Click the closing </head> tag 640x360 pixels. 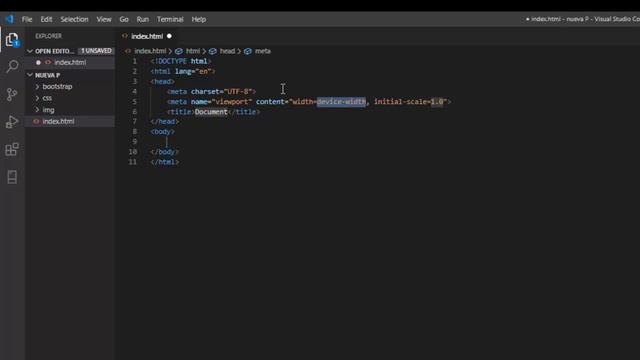click(164, 122)
